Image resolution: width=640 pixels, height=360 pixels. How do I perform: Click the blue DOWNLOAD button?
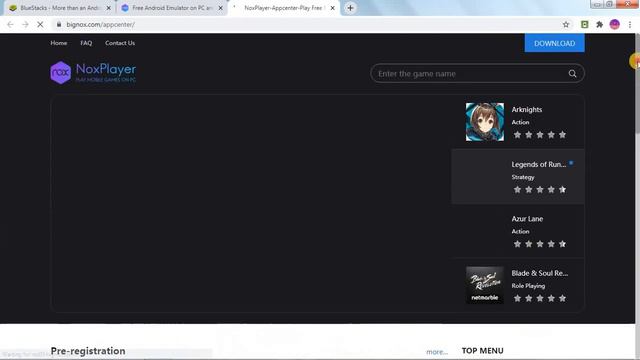click(554, 43)
